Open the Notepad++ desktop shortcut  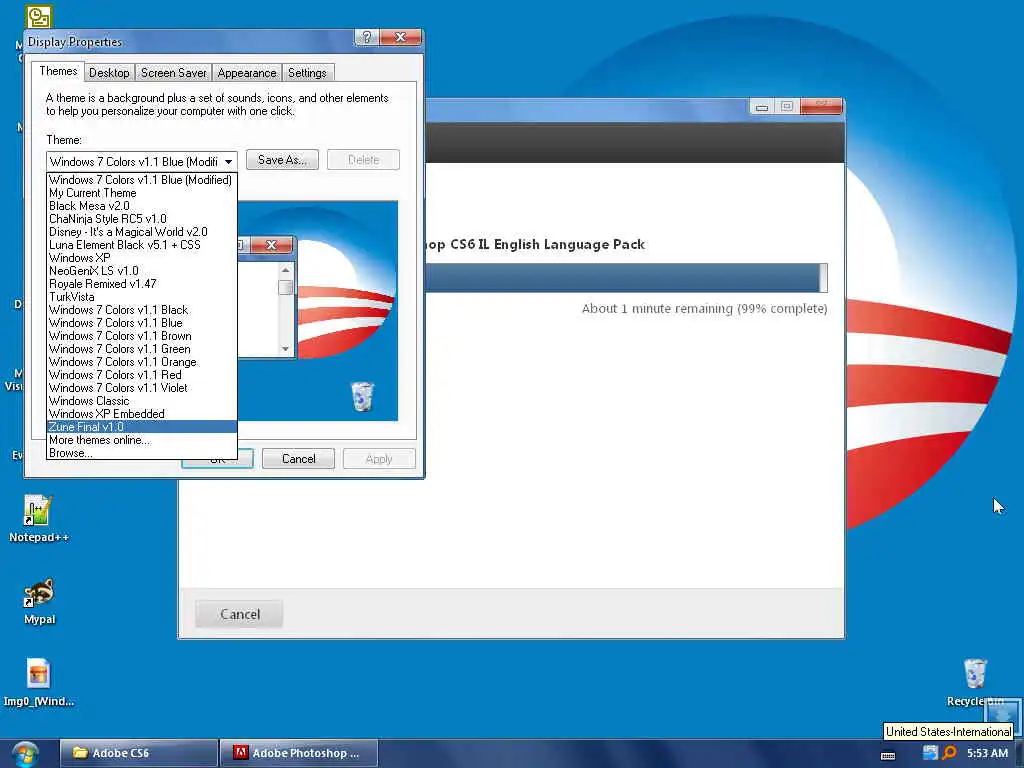[39, 519]
